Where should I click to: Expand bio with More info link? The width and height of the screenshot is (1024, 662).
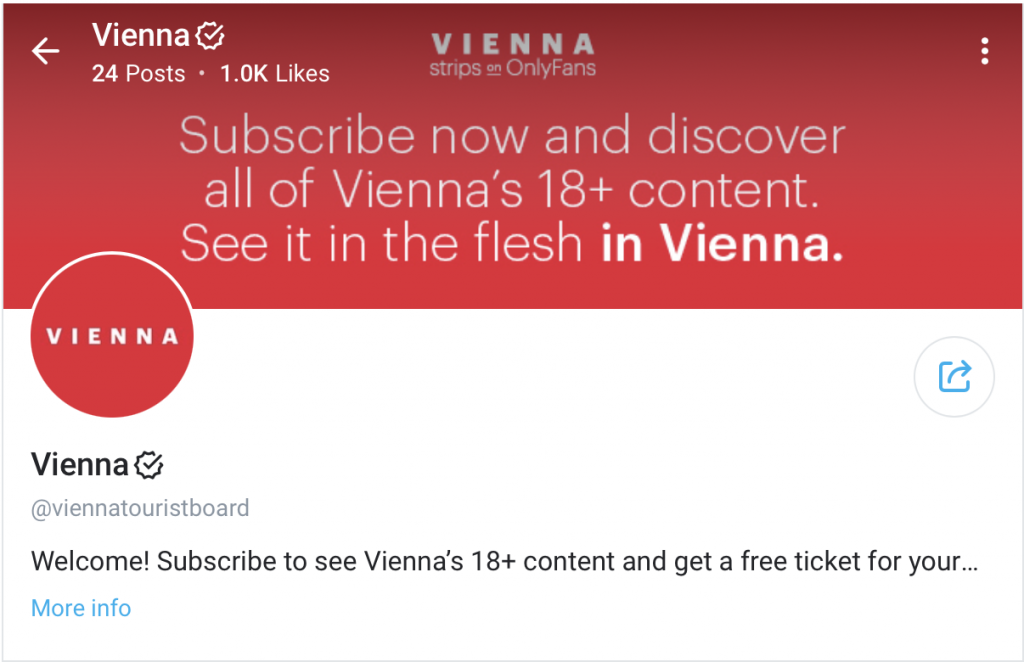point(81,608)
